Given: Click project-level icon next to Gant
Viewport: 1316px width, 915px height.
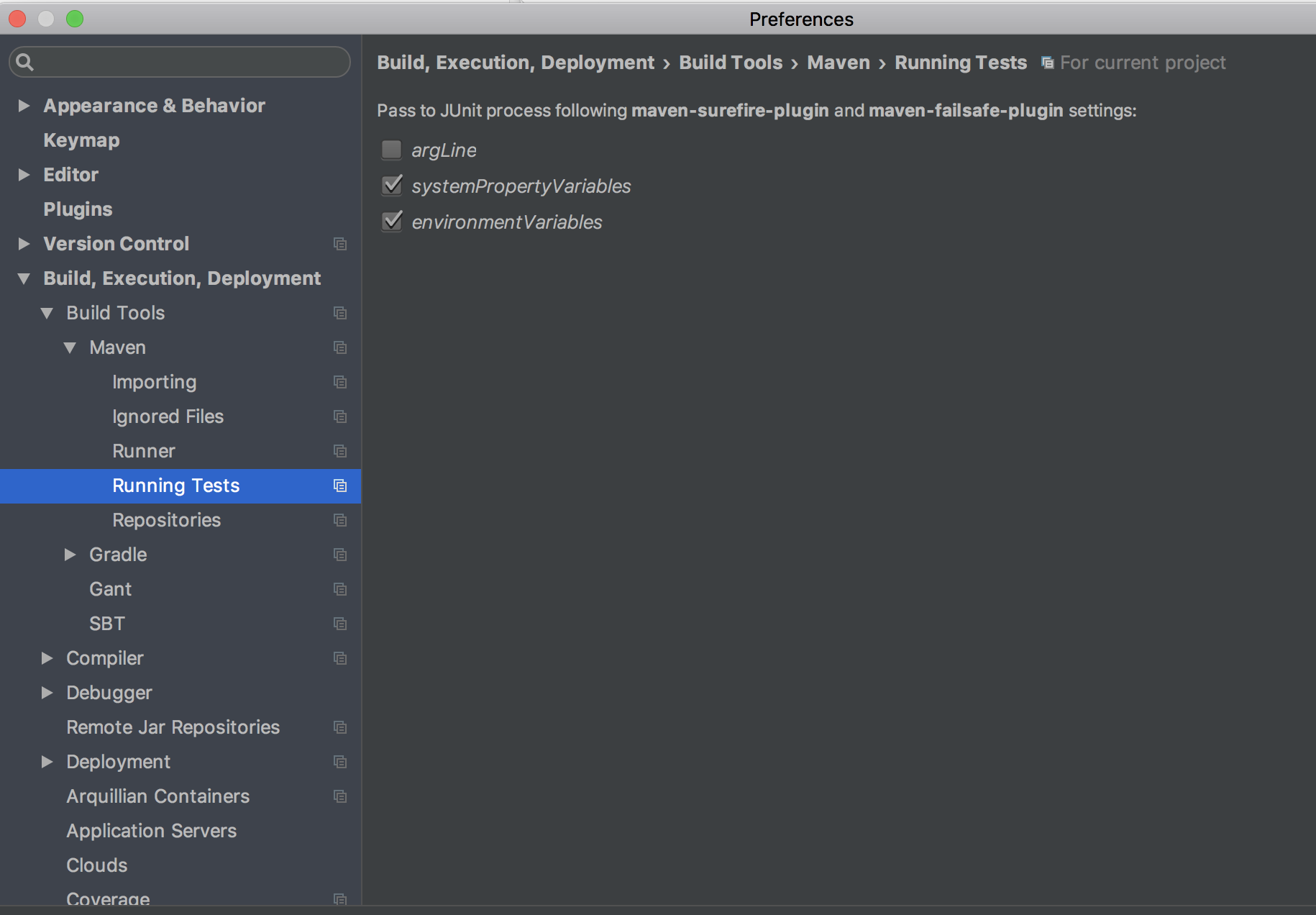Looking at the screenshot, I should point(340,589).
